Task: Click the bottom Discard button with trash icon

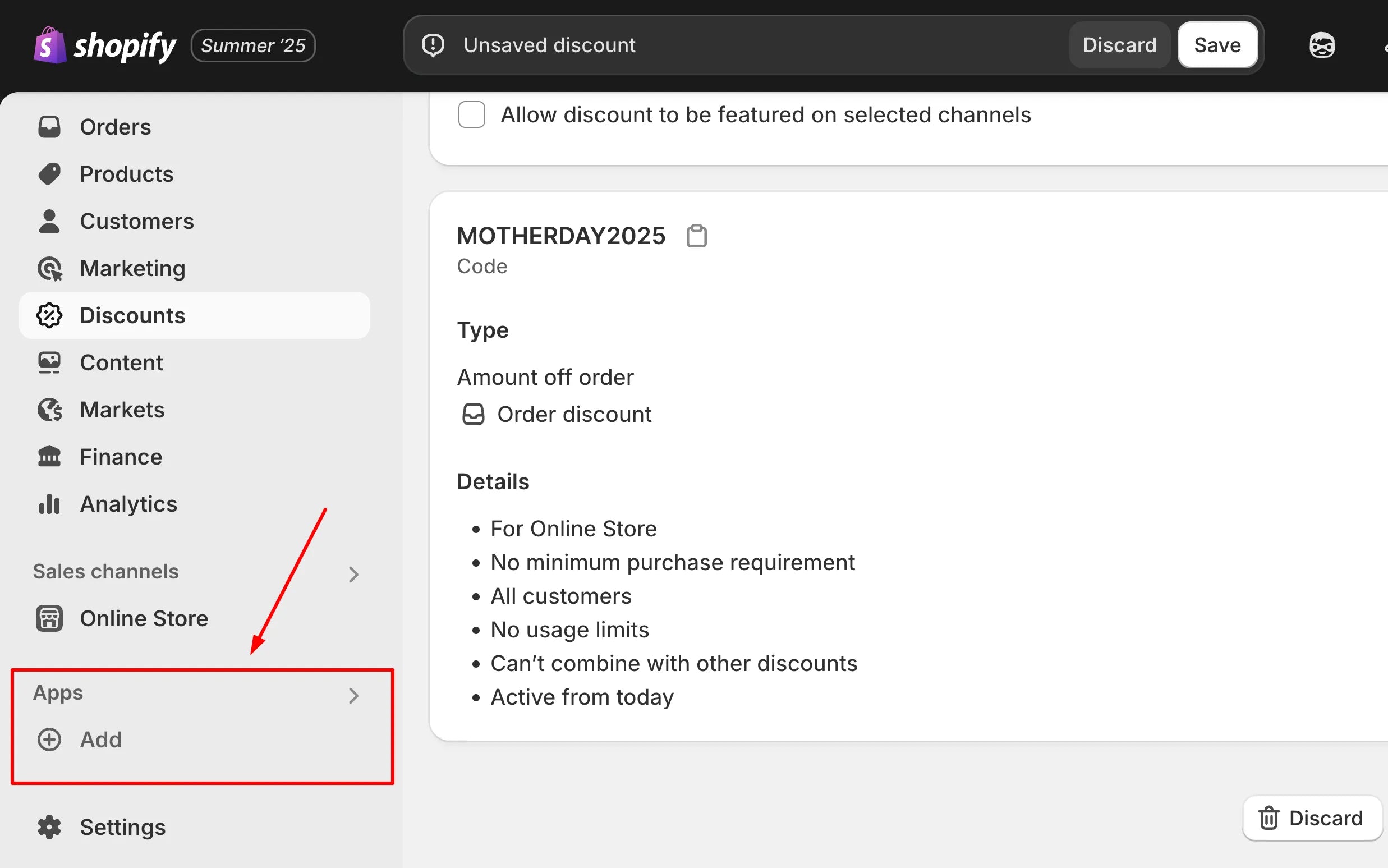Action: click(x=1312, y=818)
